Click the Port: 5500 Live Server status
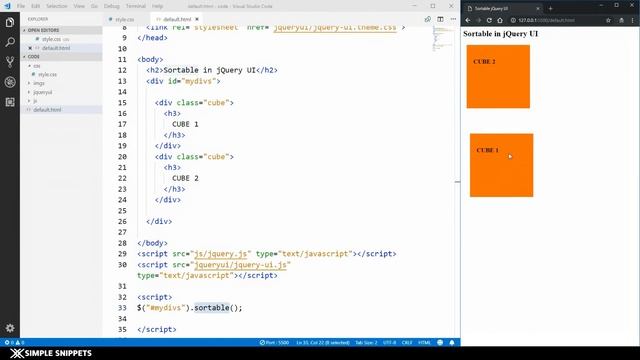Screen dimensions: 640x360 [274, 342]
